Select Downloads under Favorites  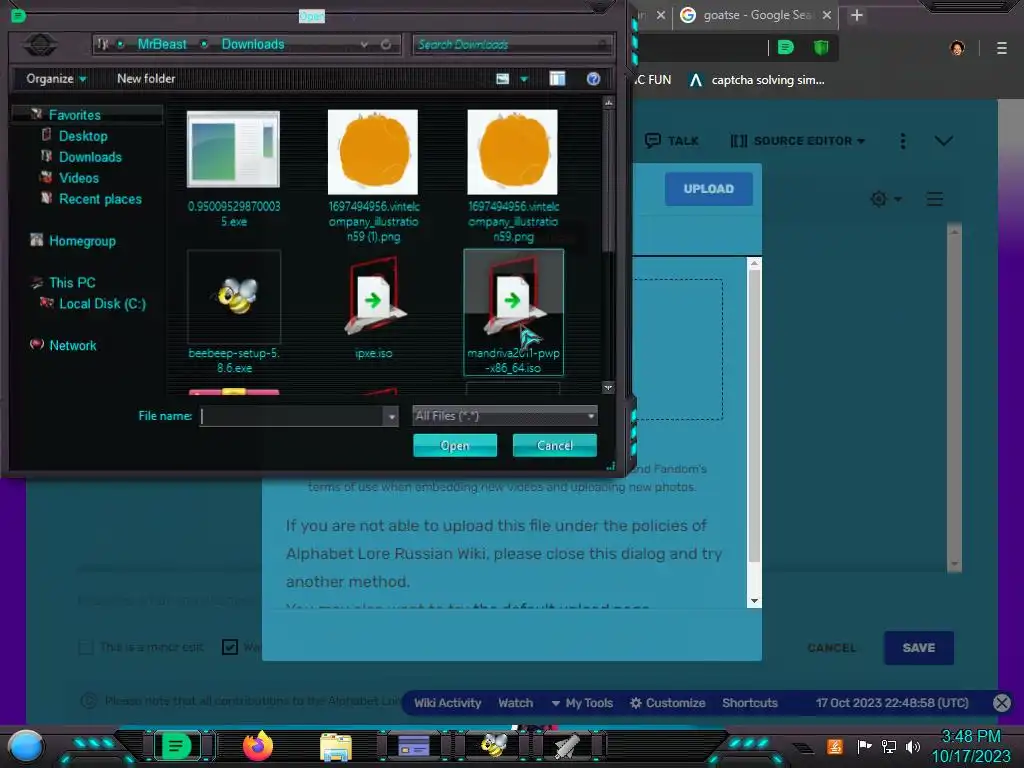point(90,157)
